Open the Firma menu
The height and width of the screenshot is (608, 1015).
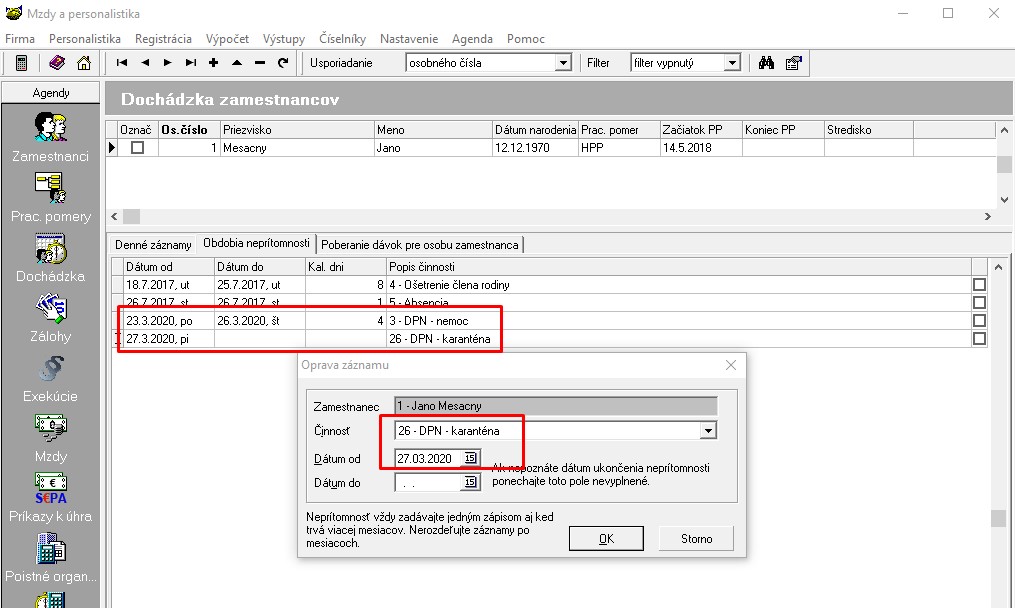pyautogui.click(x=20, y=39)
